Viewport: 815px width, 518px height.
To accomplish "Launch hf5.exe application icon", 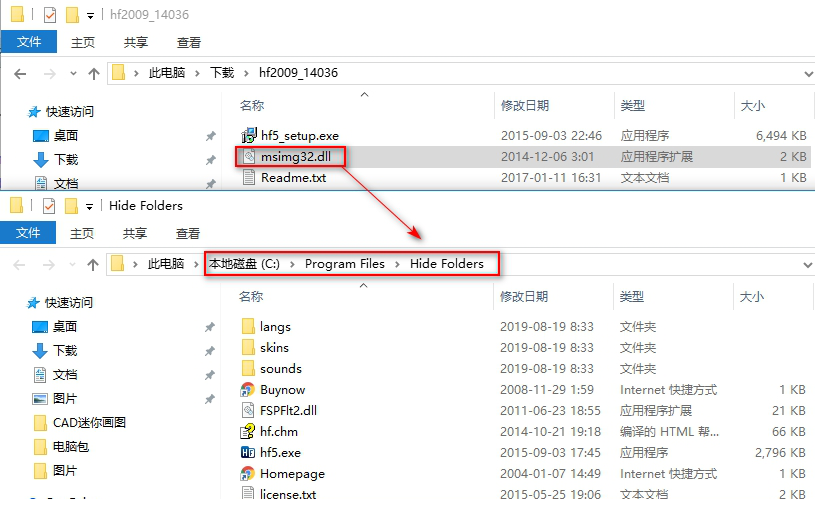I will (248, 453).
